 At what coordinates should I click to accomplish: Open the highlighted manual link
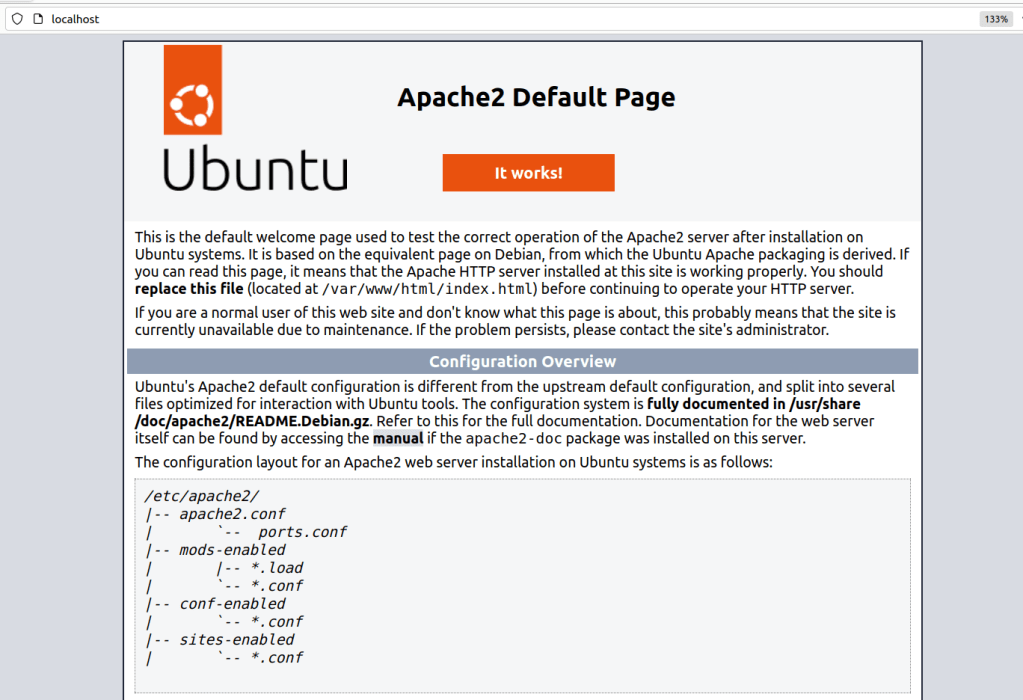point(398,438)
